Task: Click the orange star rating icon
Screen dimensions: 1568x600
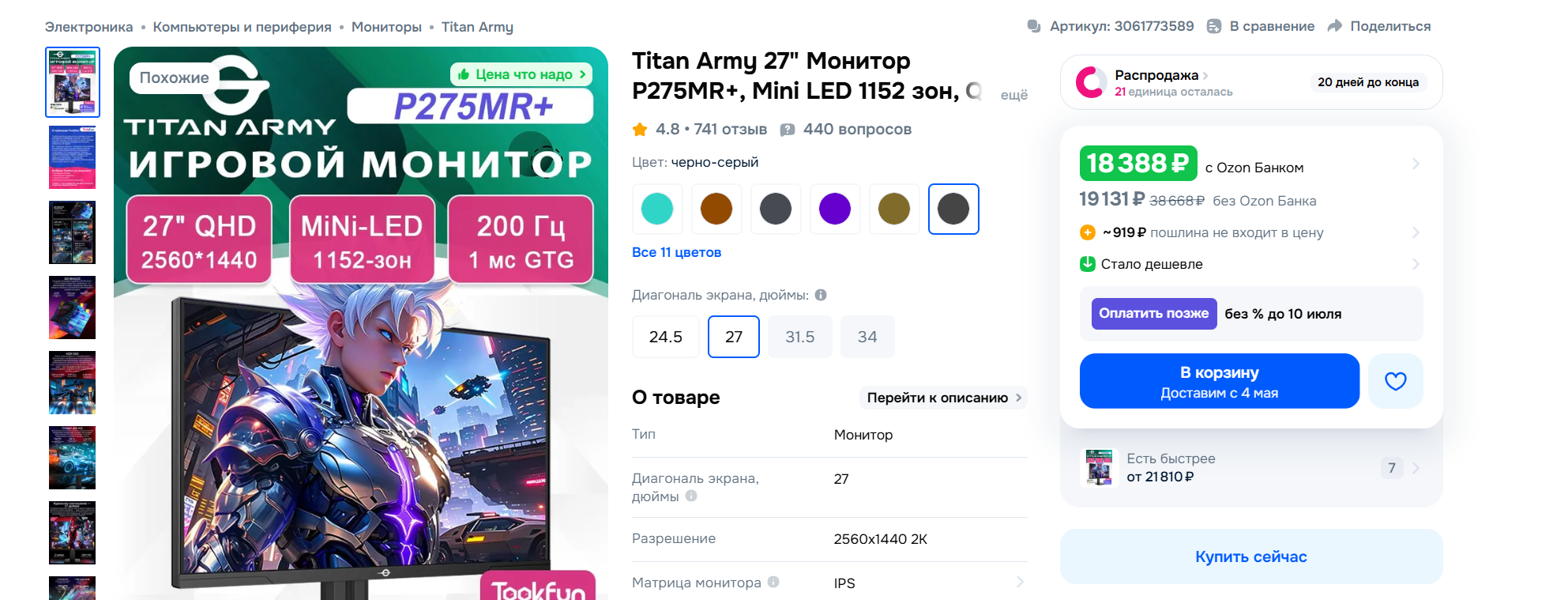Action: click(x=640, y=129)
